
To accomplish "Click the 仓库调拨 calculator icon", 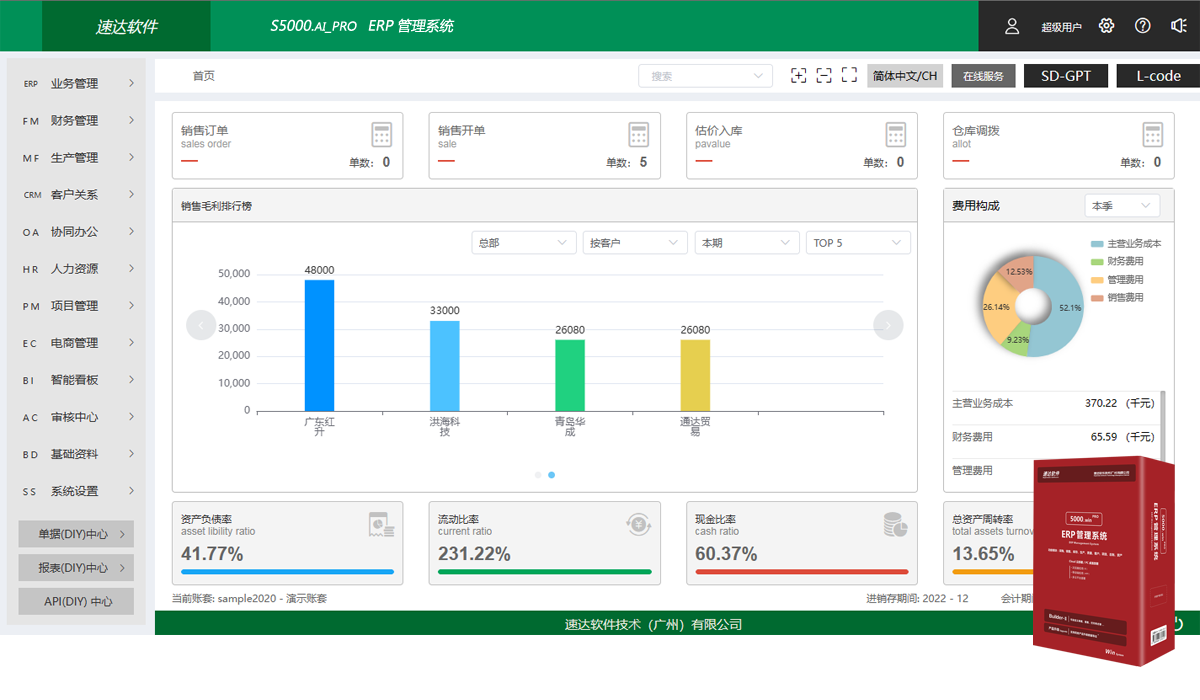I will pyautogui.click(x=1153, y=135).
